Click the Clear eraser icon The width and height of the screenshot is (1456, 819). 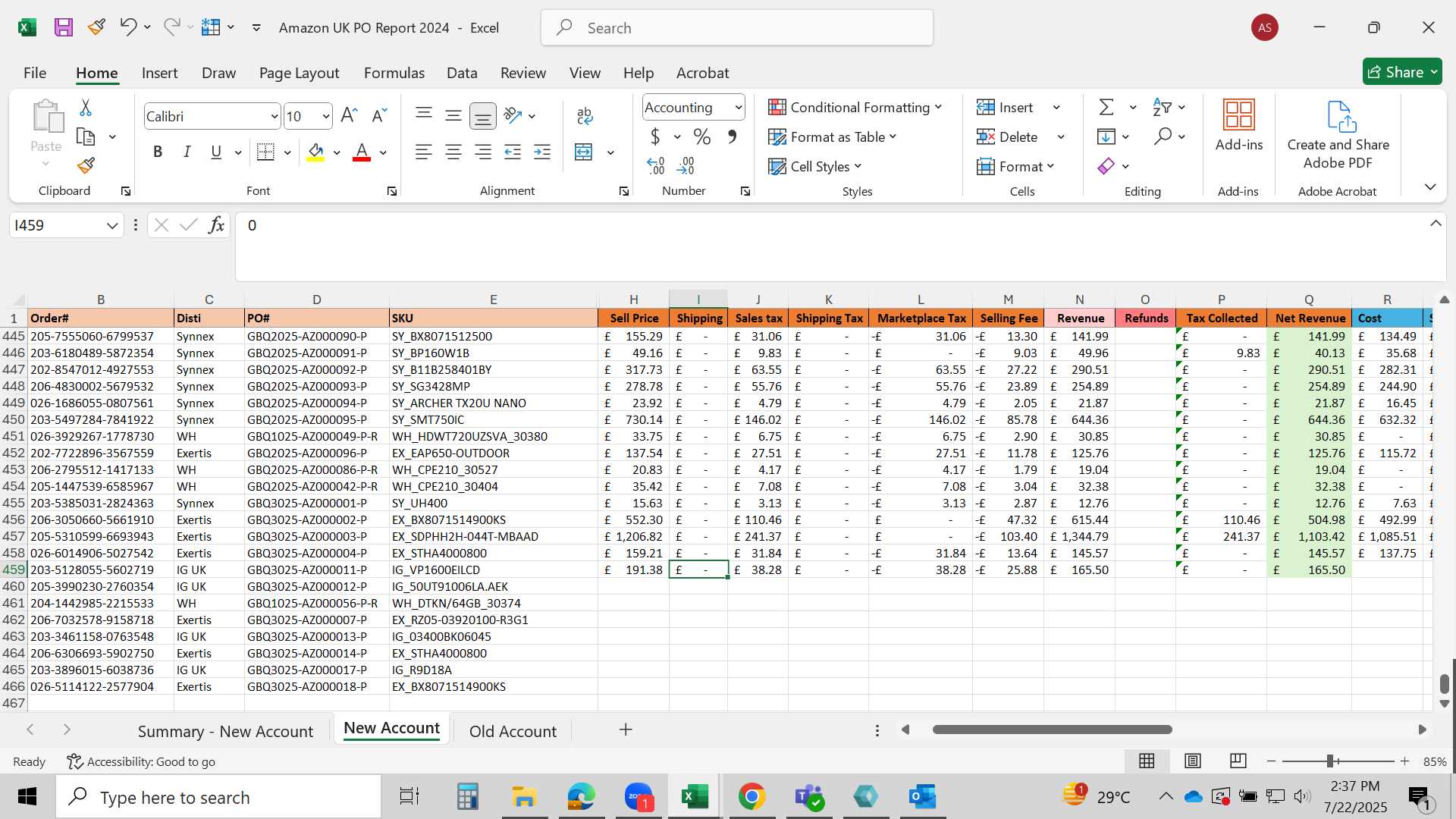tap(1106, 165)
